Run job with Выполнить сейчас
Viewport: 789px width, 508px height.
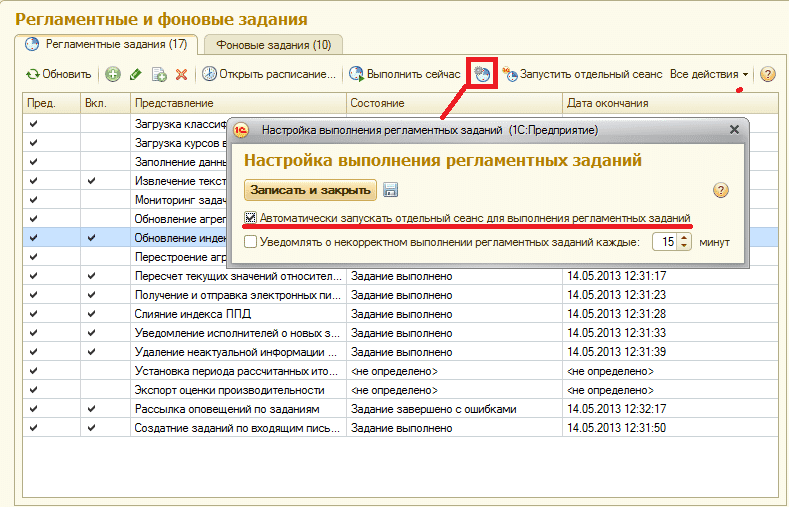[405, 74]
